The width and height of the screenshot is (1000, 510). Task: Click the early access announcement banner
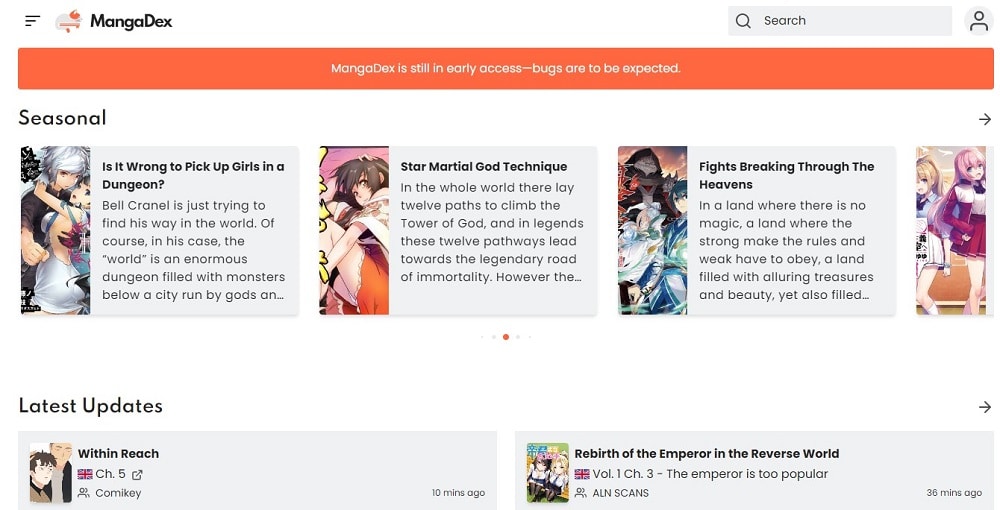[x=506, y=68]
